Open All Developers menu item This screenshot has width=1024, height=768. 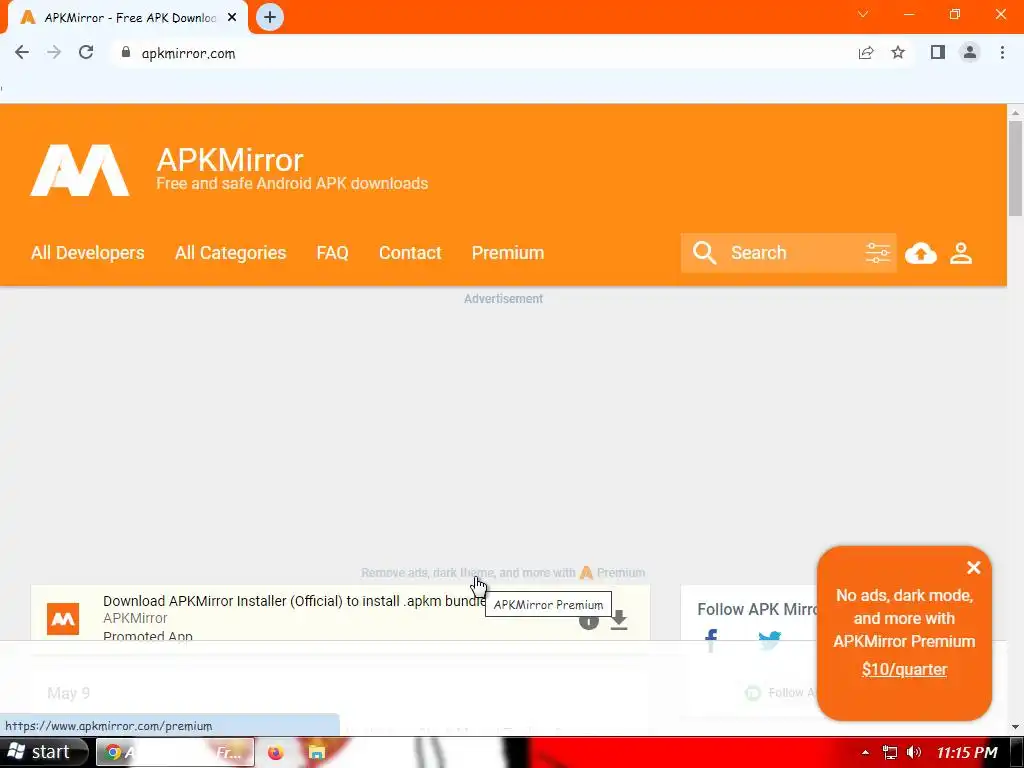tap(88, 253)
